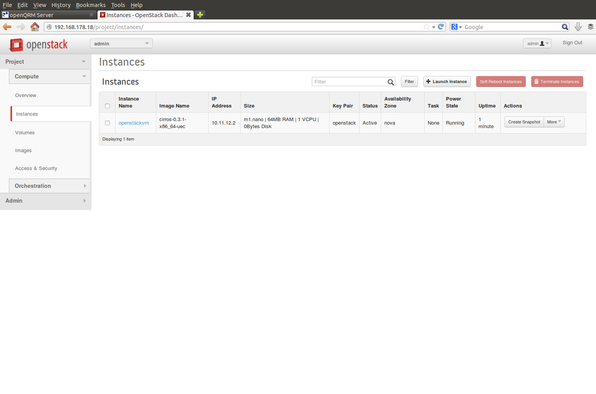The image size is (596, 394).
Task: Click the Soft Reboot Instances button
Action: [x=501, y=82]
